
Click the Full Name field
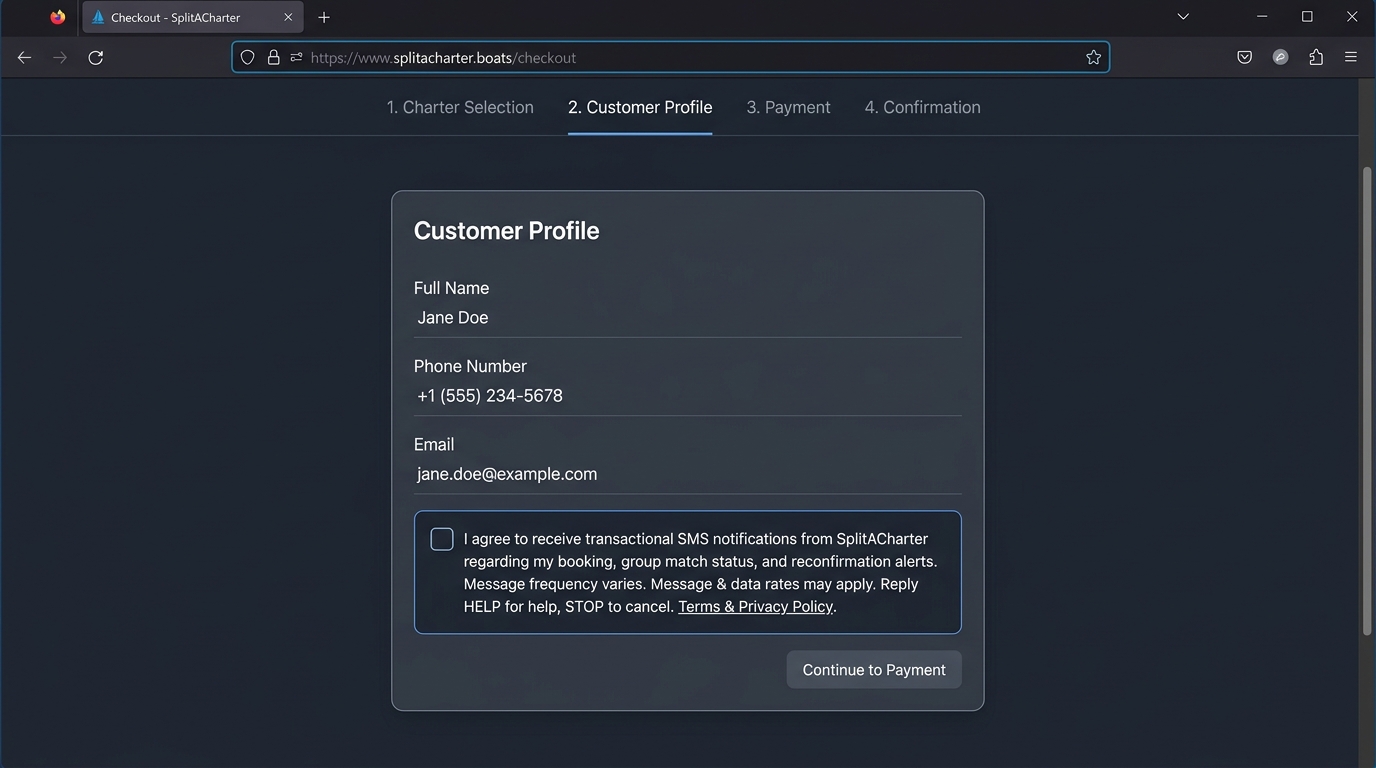(x=688, y=318)
